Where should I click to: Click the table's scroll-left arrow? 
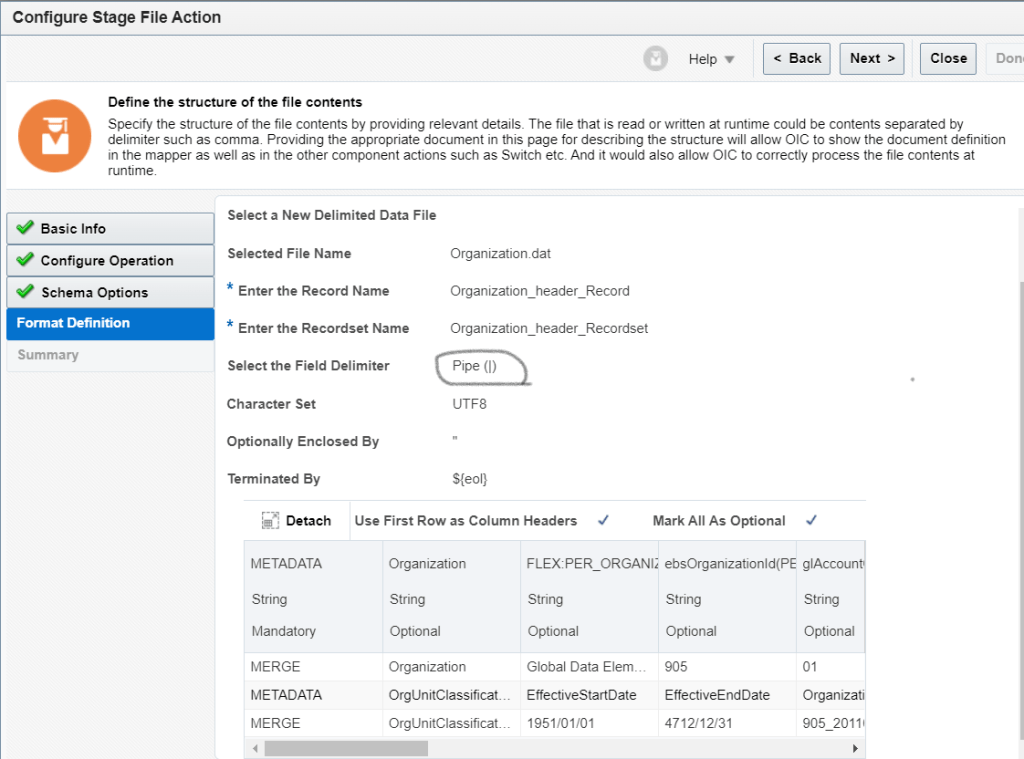tap(254, 748)
